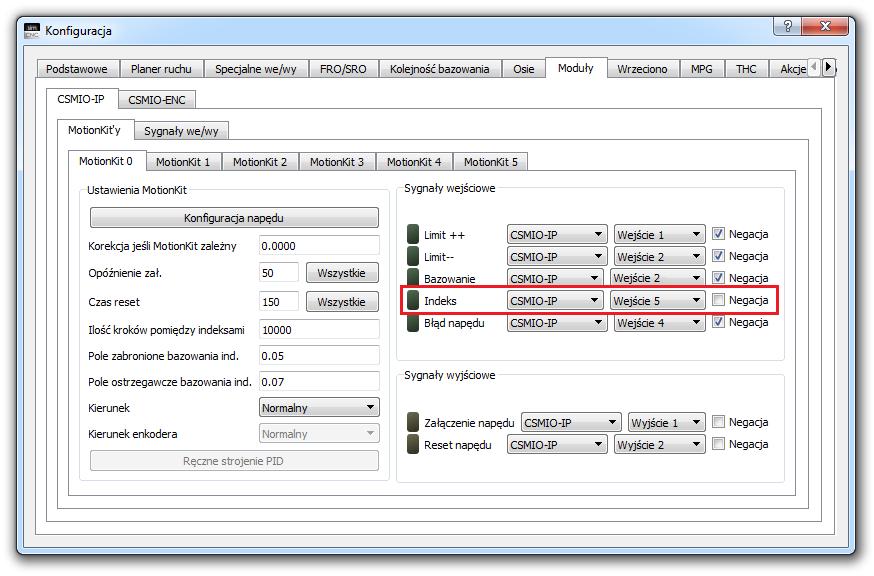Image resolution: width=874 pixels, height=576 pixels.
Task: Toggle Negacja for Limit ++
Action: pyautogui.click(x=718, y=234)
